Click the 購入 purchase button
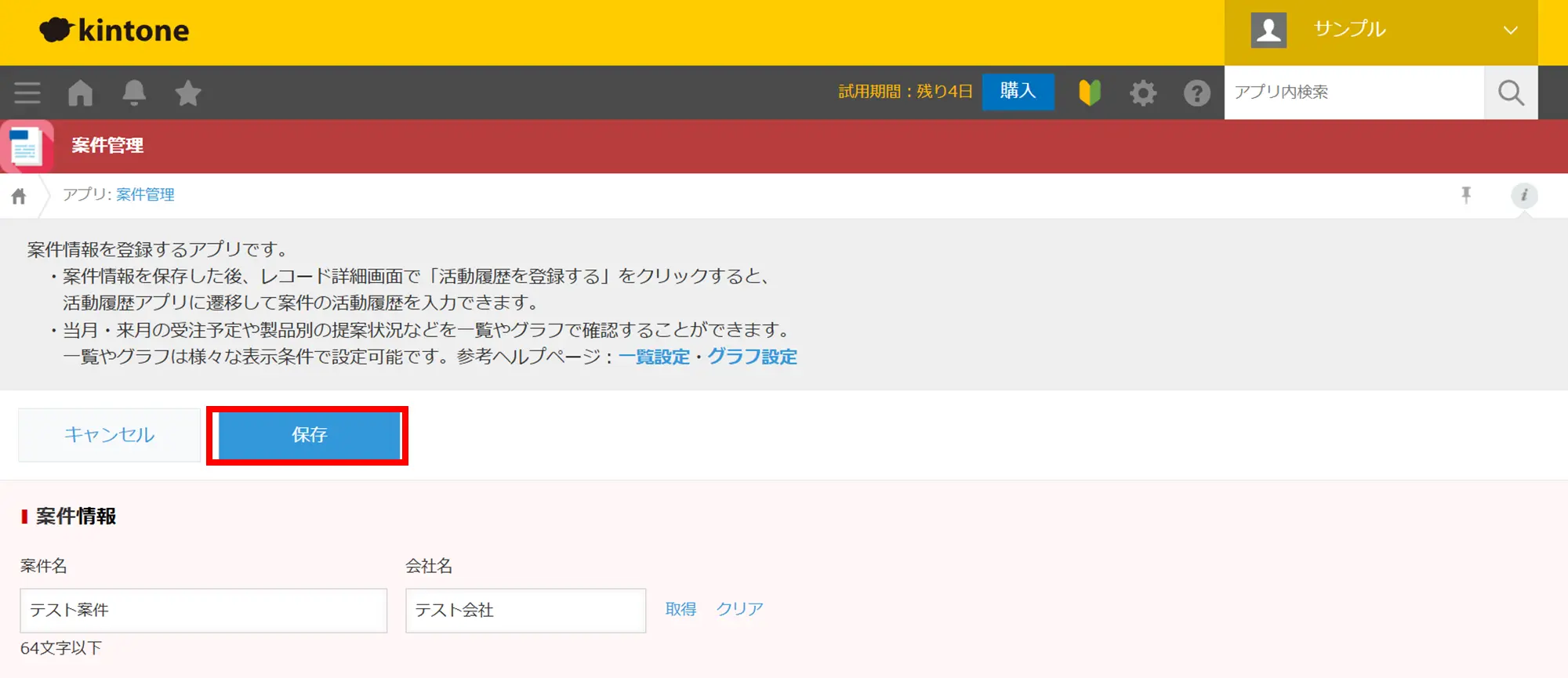The height and width of the screenshot is (678, 1568). [1018, 92]
